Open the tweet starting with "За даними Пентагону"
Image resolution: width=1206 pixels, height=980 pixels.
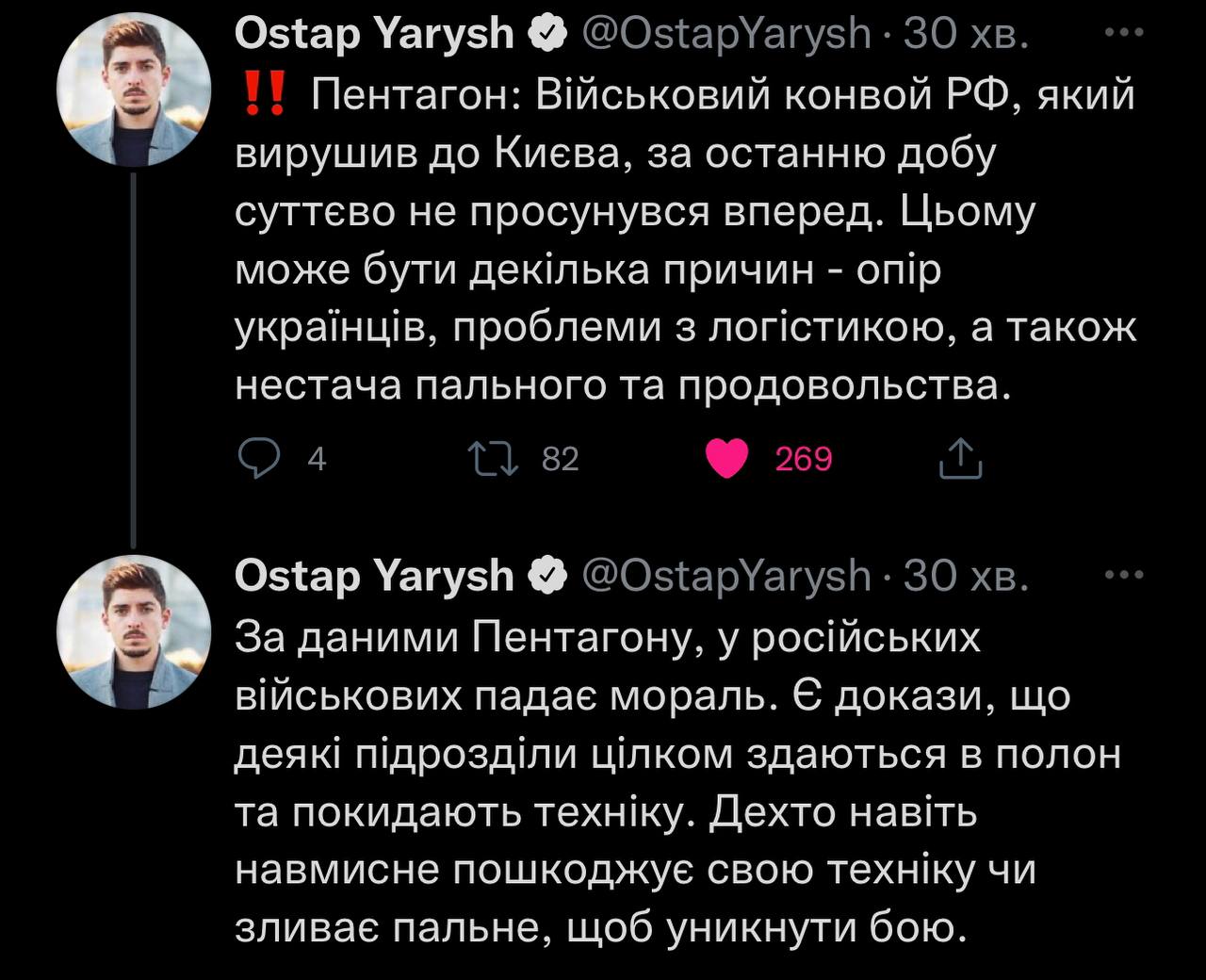tap(676, 782)
